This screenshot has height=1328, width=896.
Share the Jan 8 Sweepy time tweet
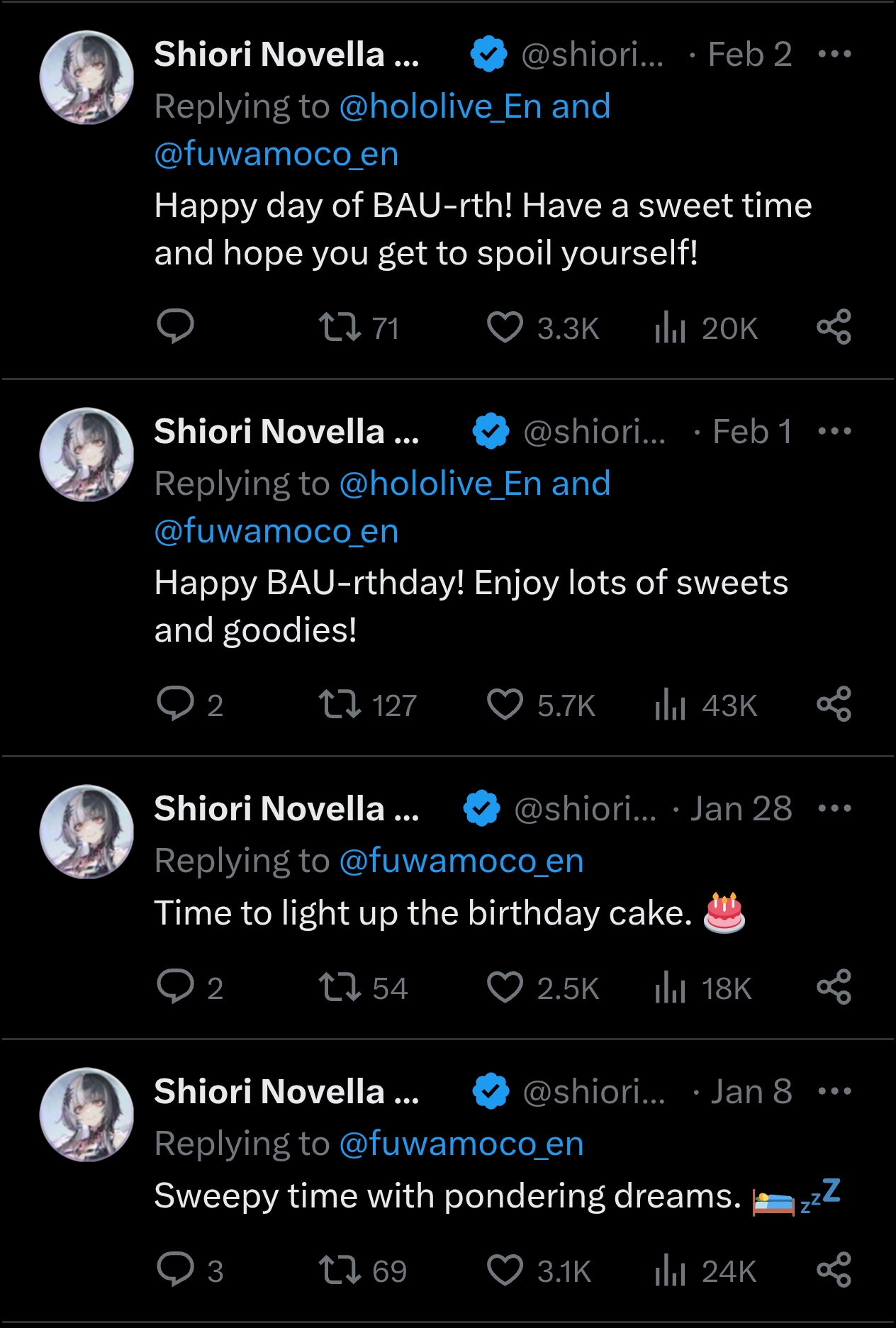tap(834, 1271)
